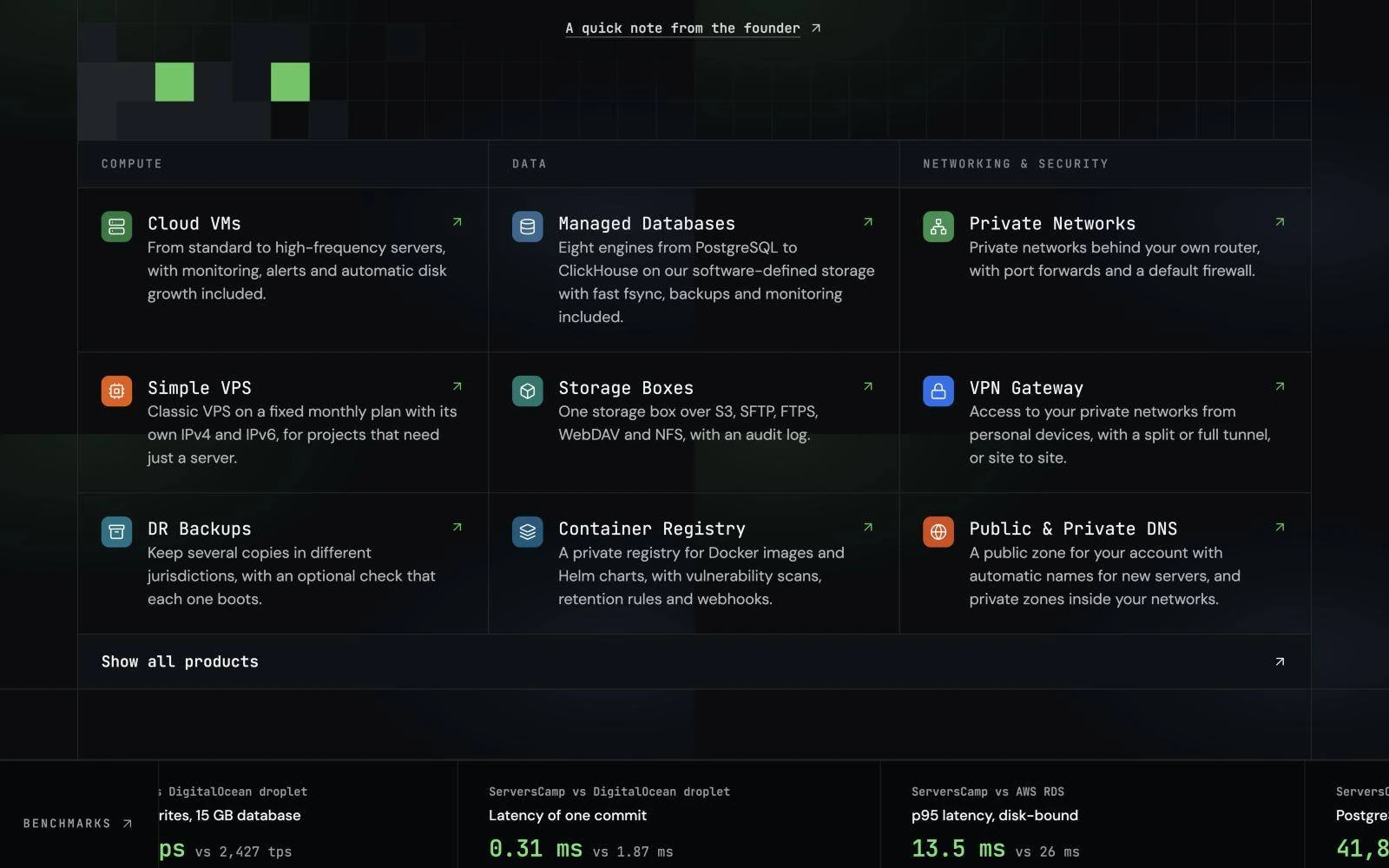The height and width of the screenshot is (868, 1389).
Task: Click the vs 26 ms comparison text
Action: (x=1048, y=852)
